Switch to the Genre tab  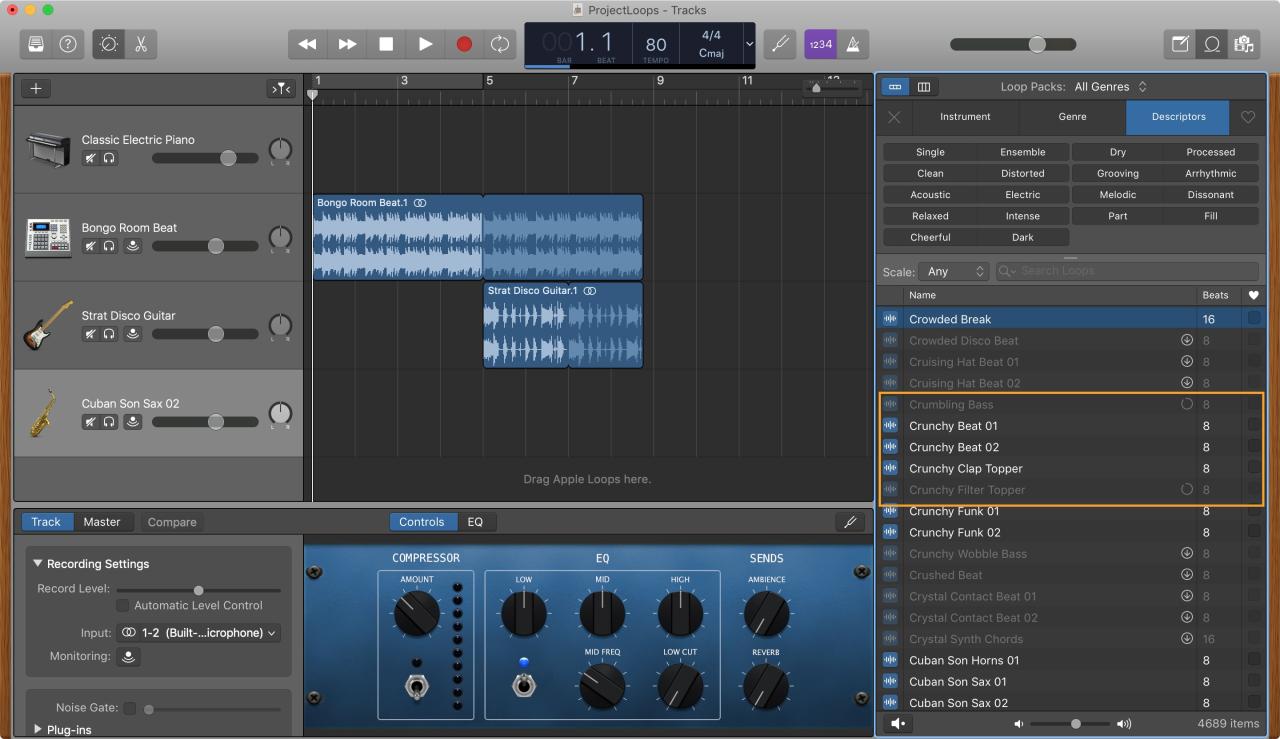[1071, 117]
